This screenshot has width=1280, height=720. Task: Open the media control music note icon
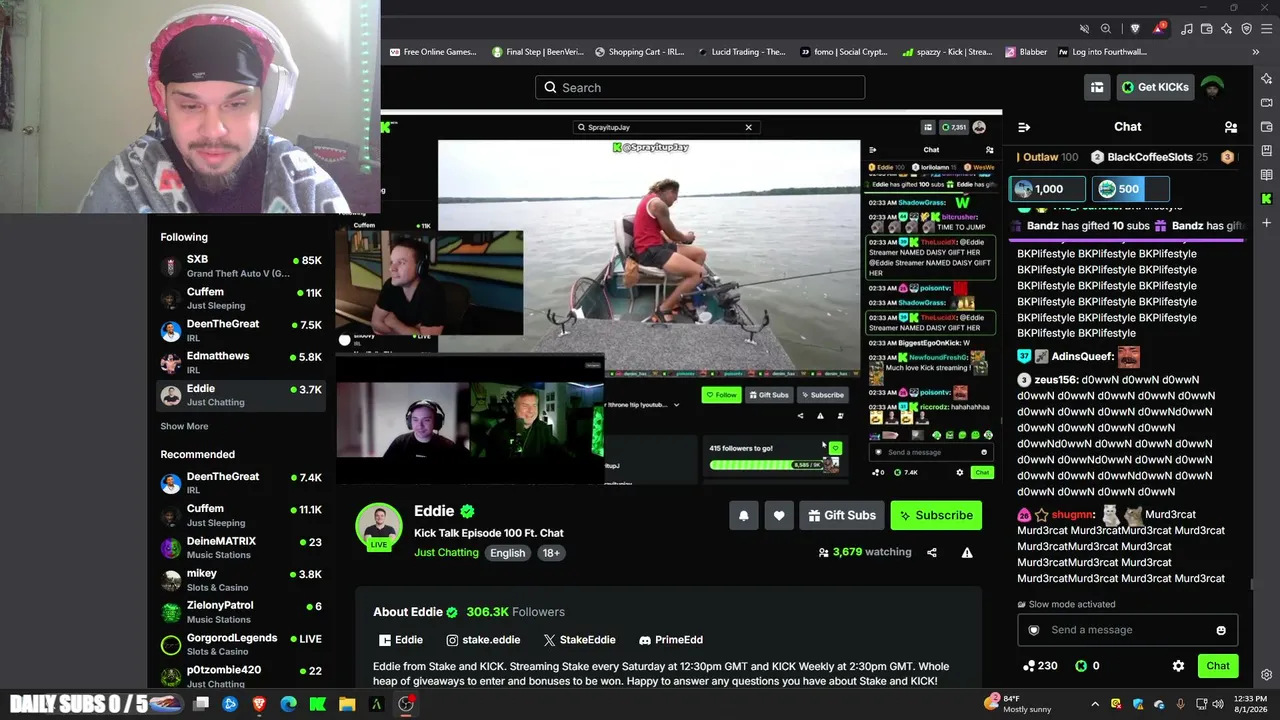[1189, 29]
